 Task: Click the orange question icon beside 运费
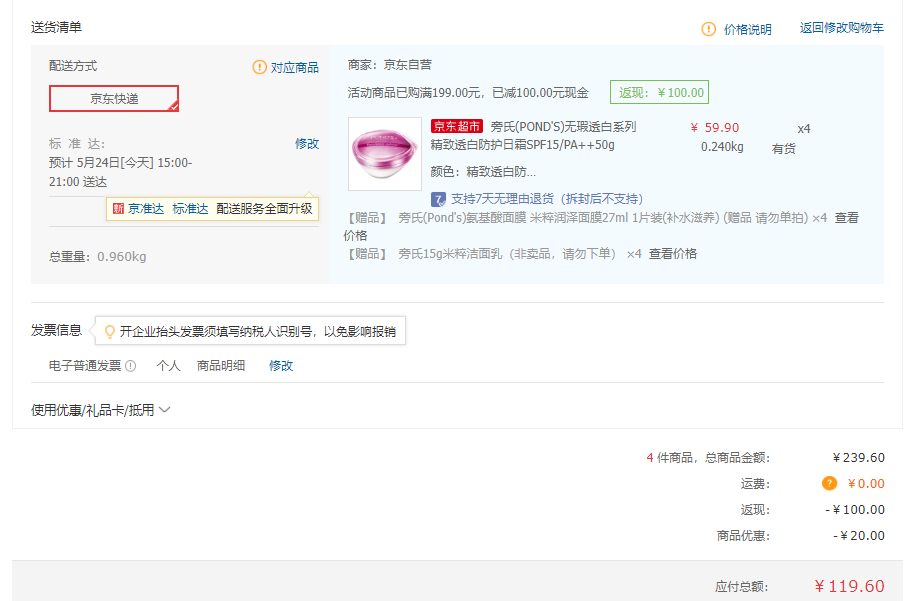pyautogui.click(x=829, y=483)
